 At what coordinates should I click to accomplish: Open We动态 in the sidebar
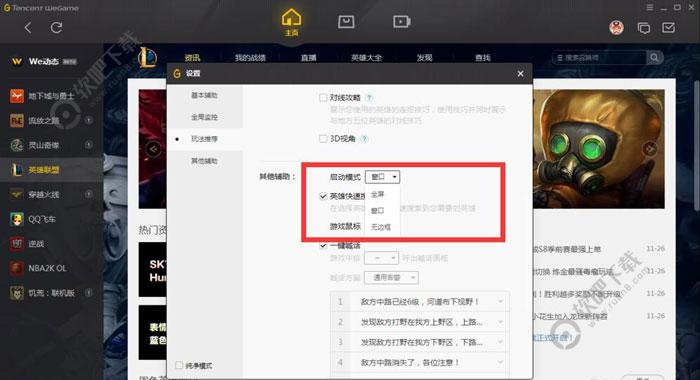click(x=44, y=61)
